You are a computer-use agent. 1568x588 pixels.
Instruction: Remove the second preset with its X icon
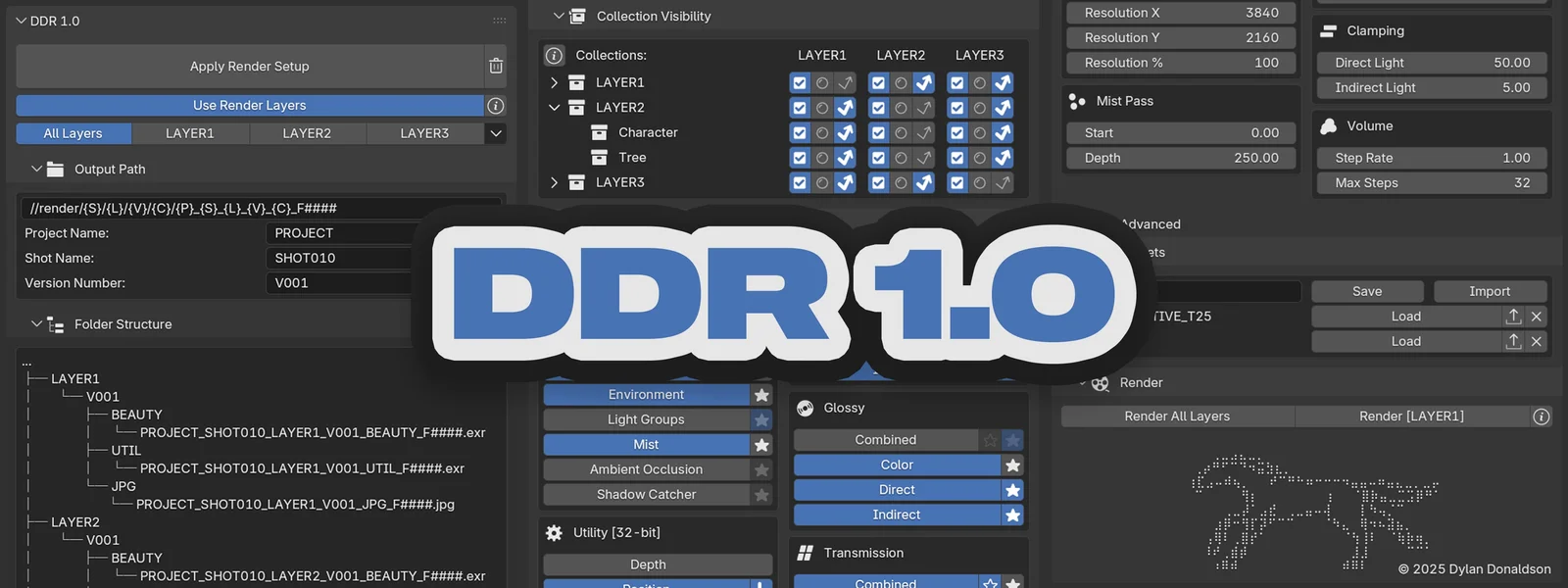click(1537, 341)
